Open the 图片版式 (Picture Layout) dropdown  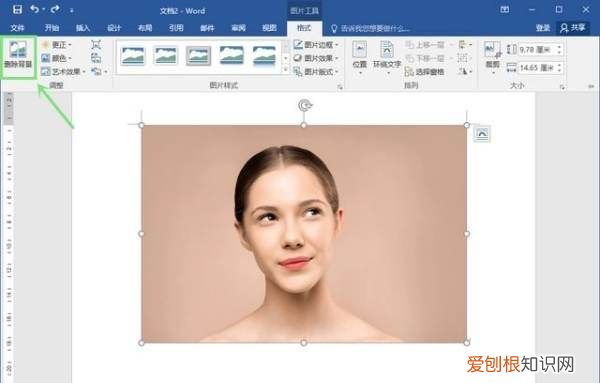[316, 72]
